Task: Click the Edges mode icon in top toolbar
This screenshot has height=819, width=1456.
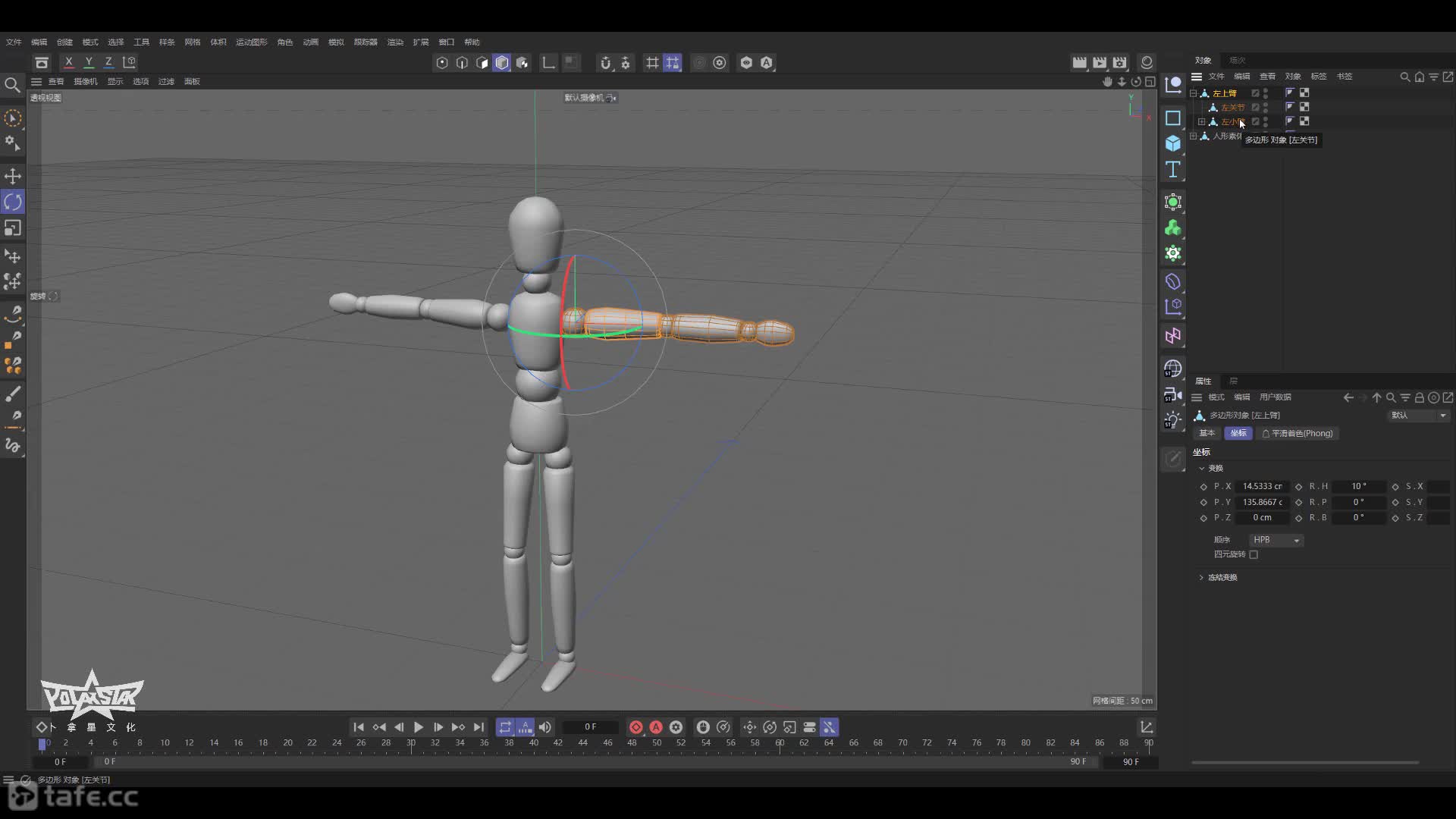Action: [x=462, y=63]
